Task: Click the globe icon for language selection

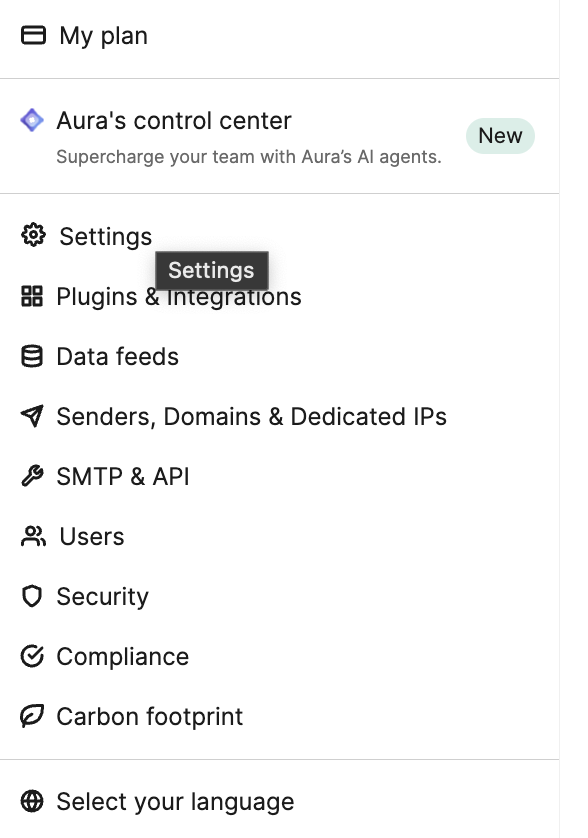Action: 32,801
